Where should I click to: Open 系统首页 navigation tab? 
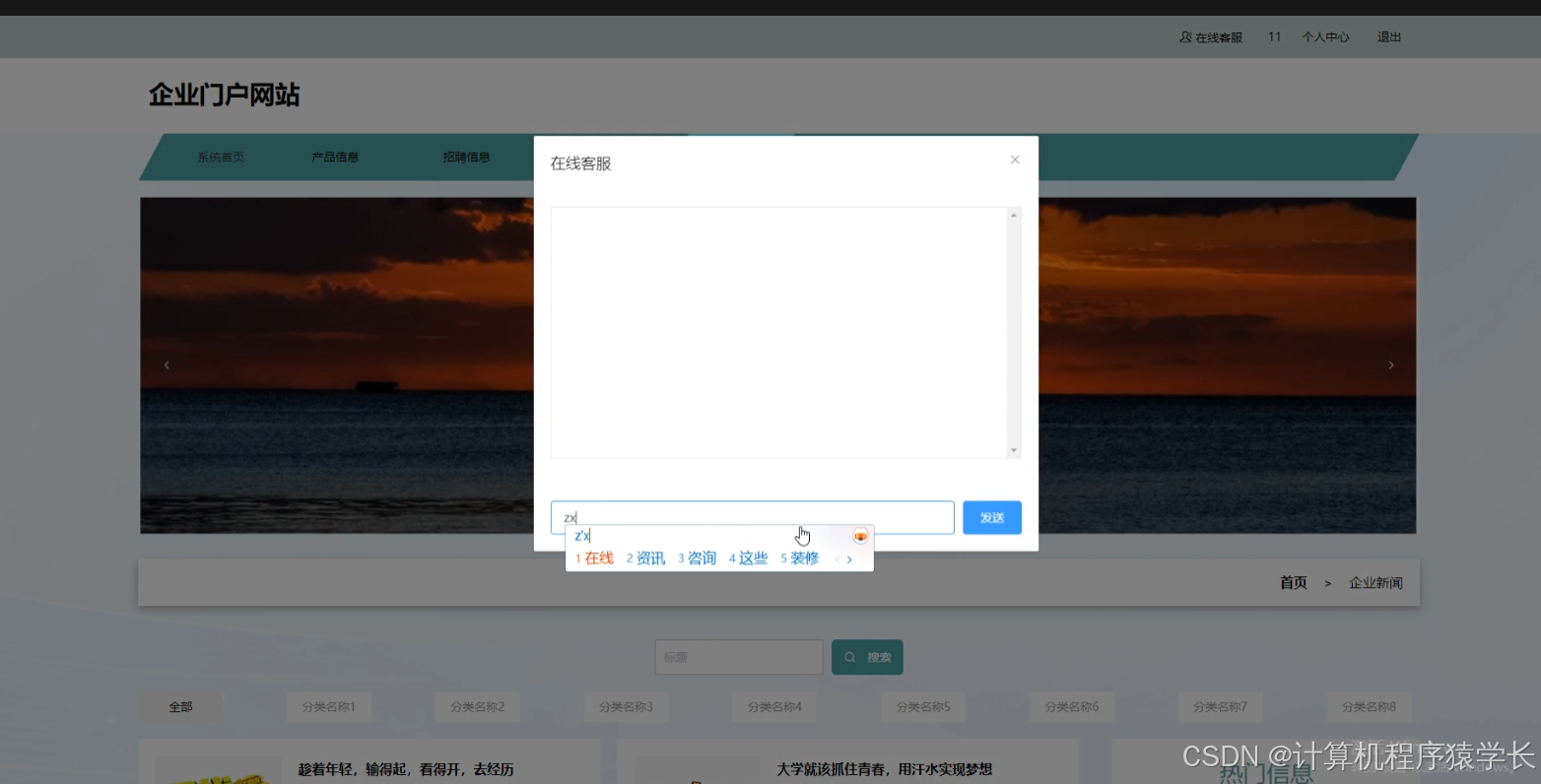[x=221, y=158]
